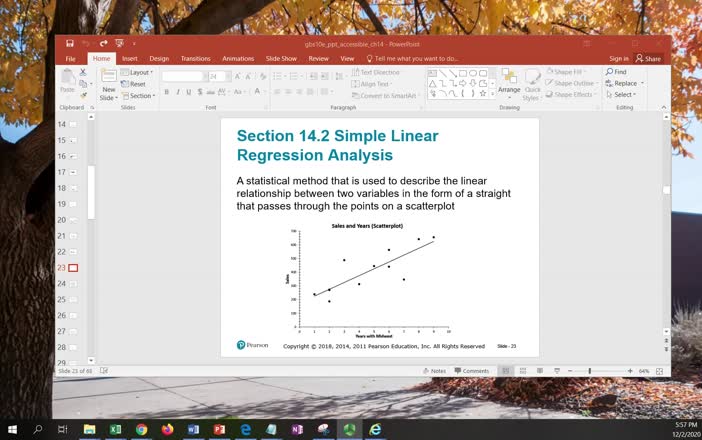Adjust the zoom slider in status bar
Viewport: 702px width, 440px height.
(590, 371)
